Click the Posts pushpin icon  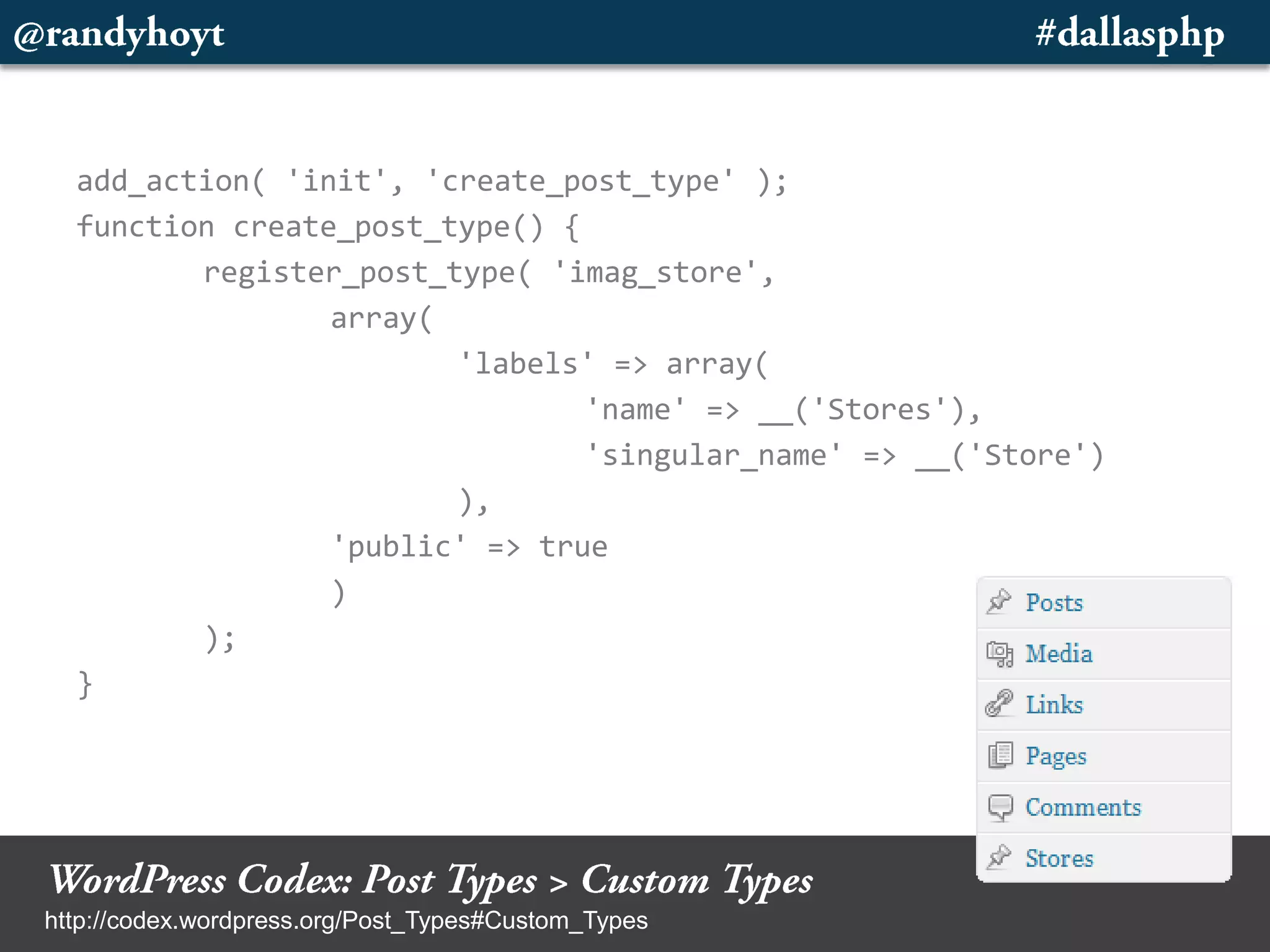[x=999, y=601]
